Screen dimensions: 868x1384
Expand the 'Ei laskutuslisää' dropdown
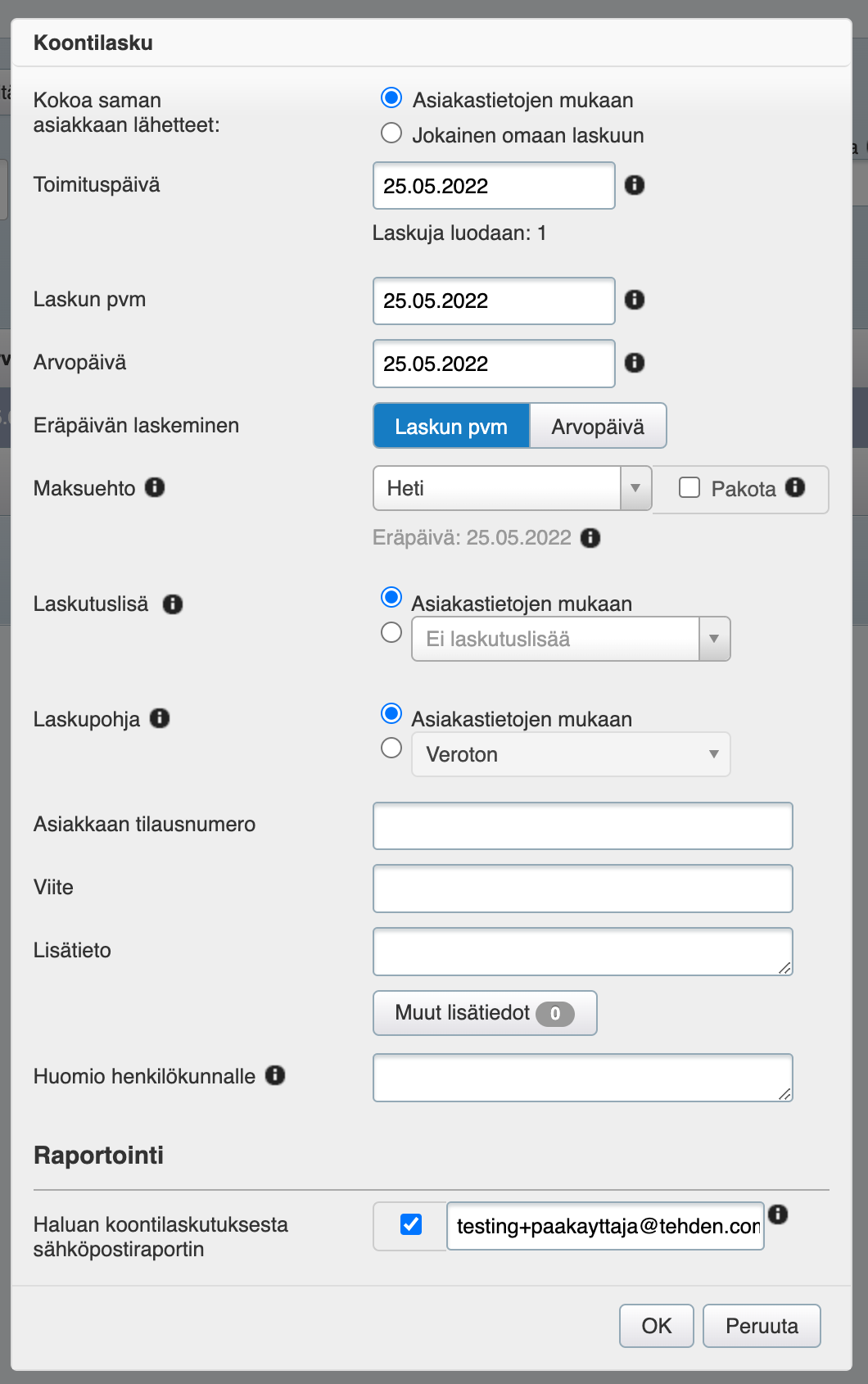(570, 639)
